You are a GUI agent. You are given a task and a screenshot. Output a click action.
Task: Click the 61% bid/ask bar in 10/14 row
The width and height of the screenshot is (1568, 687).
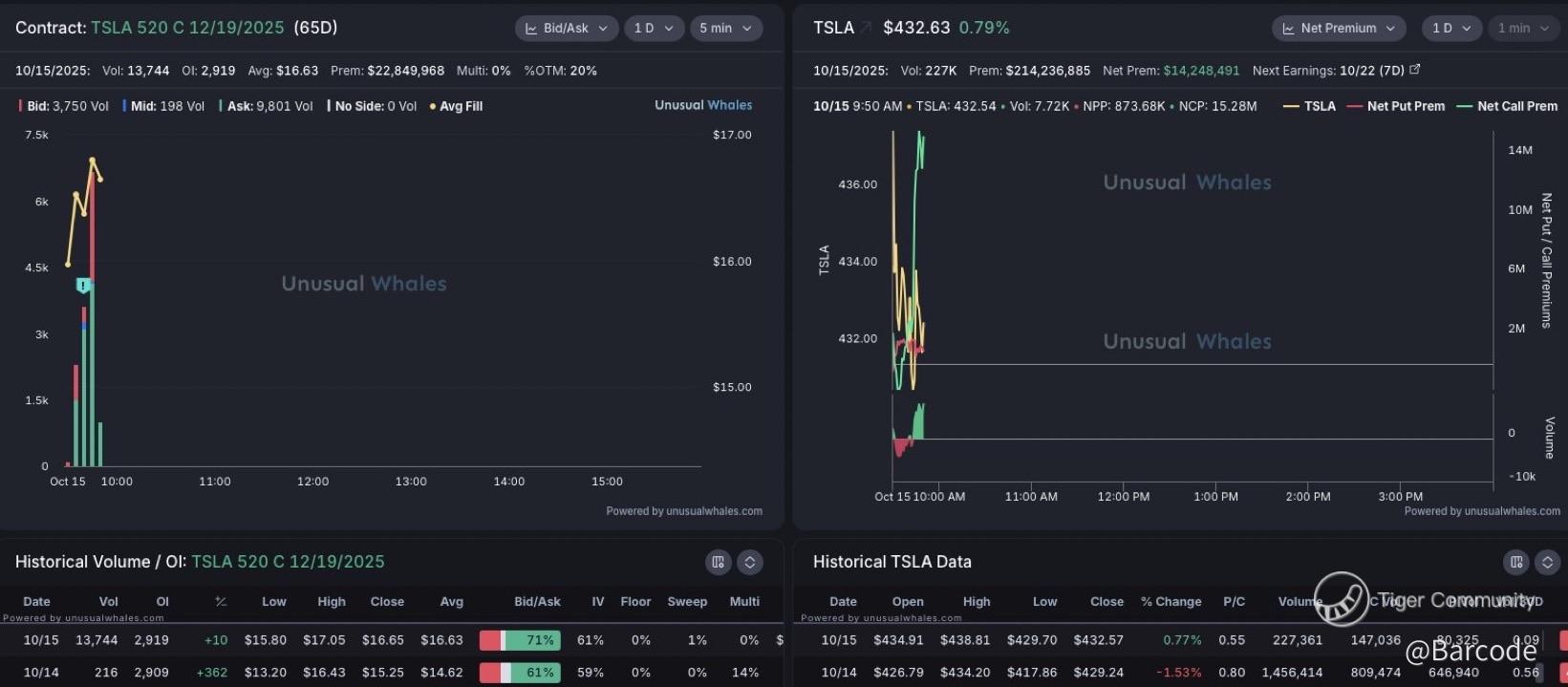pyautogui.click(x=520, y=673)
